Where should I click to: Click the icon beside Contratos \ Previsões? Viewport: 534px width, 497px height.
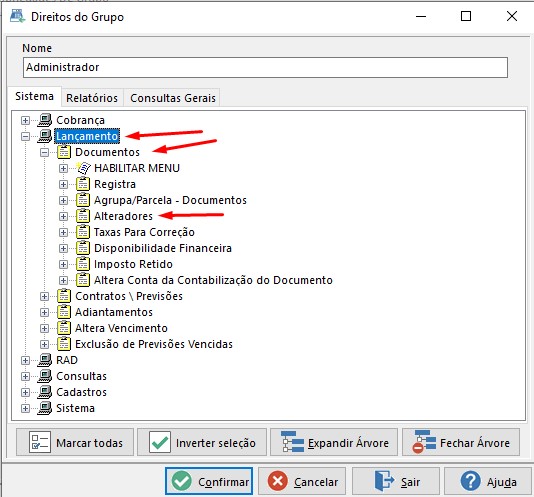pos(64,296)
